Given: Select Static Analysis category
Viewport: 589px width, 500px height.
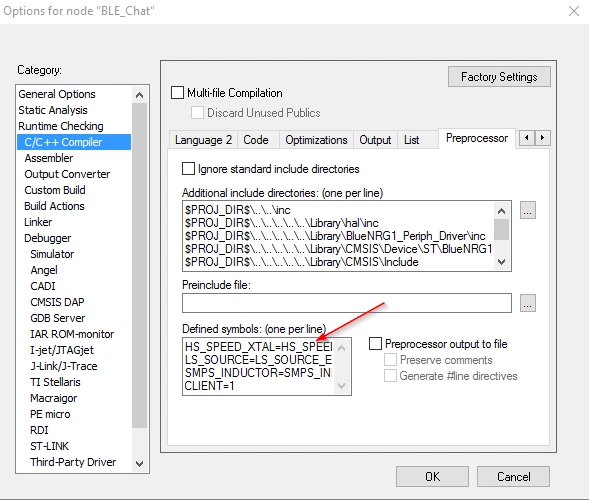Looking at the screenshot, I should [x=74, y=110].
